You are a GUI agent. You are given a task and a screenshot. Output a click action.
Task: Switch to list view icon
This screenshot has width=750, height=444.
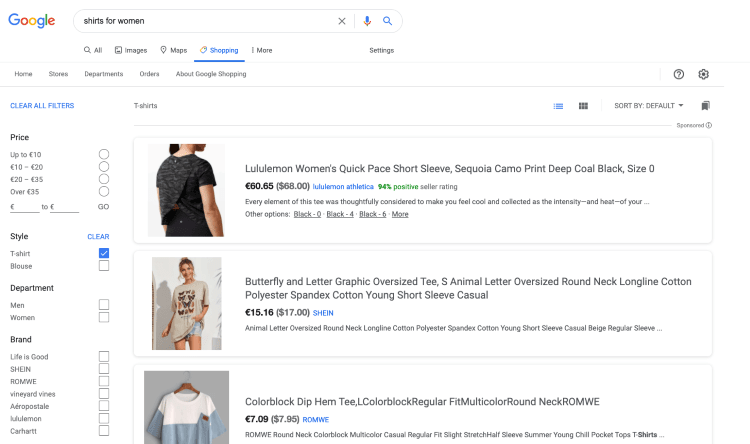click(558, 106)
